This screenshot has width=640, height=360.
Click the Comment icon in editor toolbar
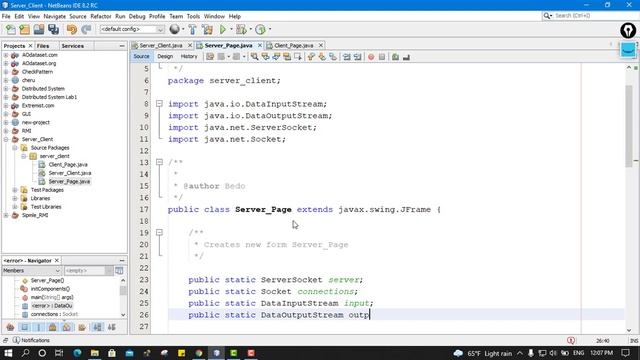click(x=395, y=57)
